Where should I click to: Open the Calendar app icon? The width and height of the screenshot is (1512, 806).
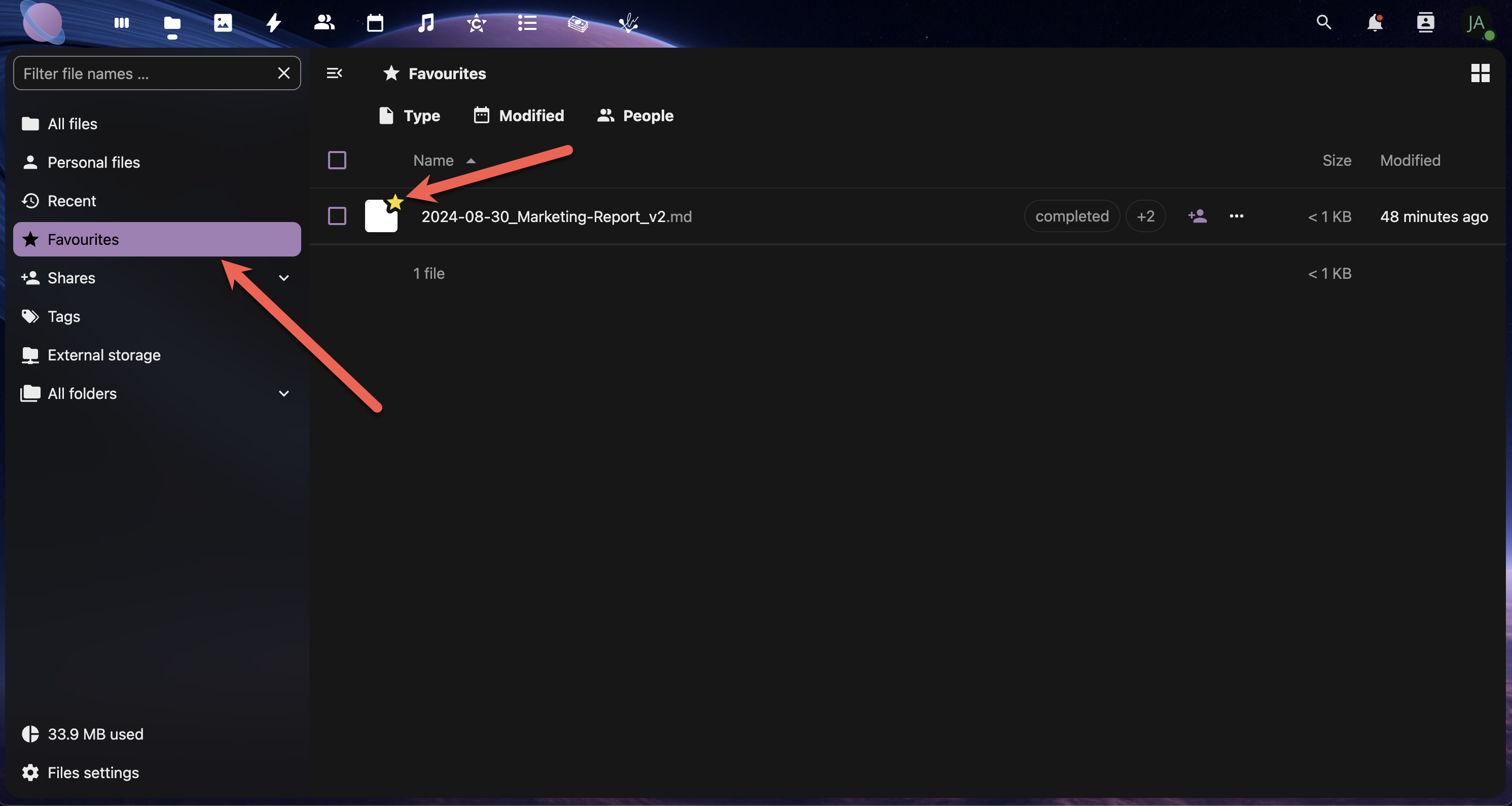[375, 23]
